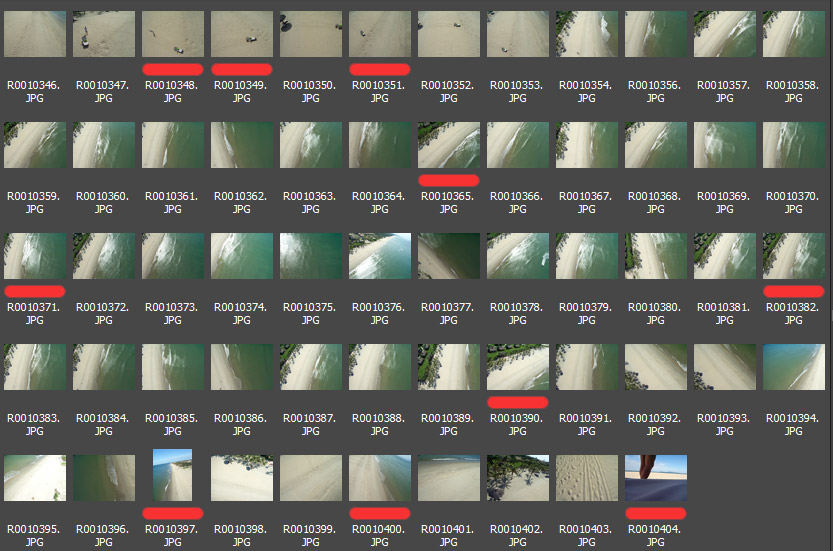833x551 pixels.
Task: Select thumbnail R0010392.JPG
Action: 656,367
